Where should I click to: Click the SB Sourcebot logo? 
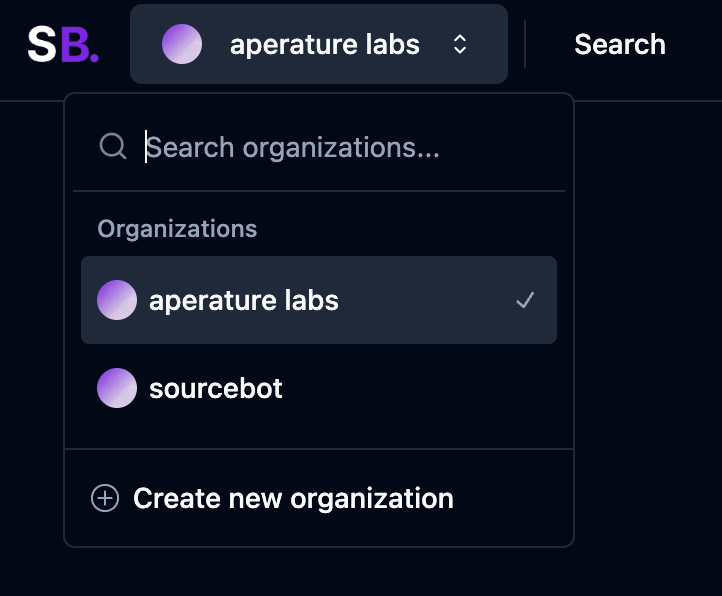tap(62, 44)
